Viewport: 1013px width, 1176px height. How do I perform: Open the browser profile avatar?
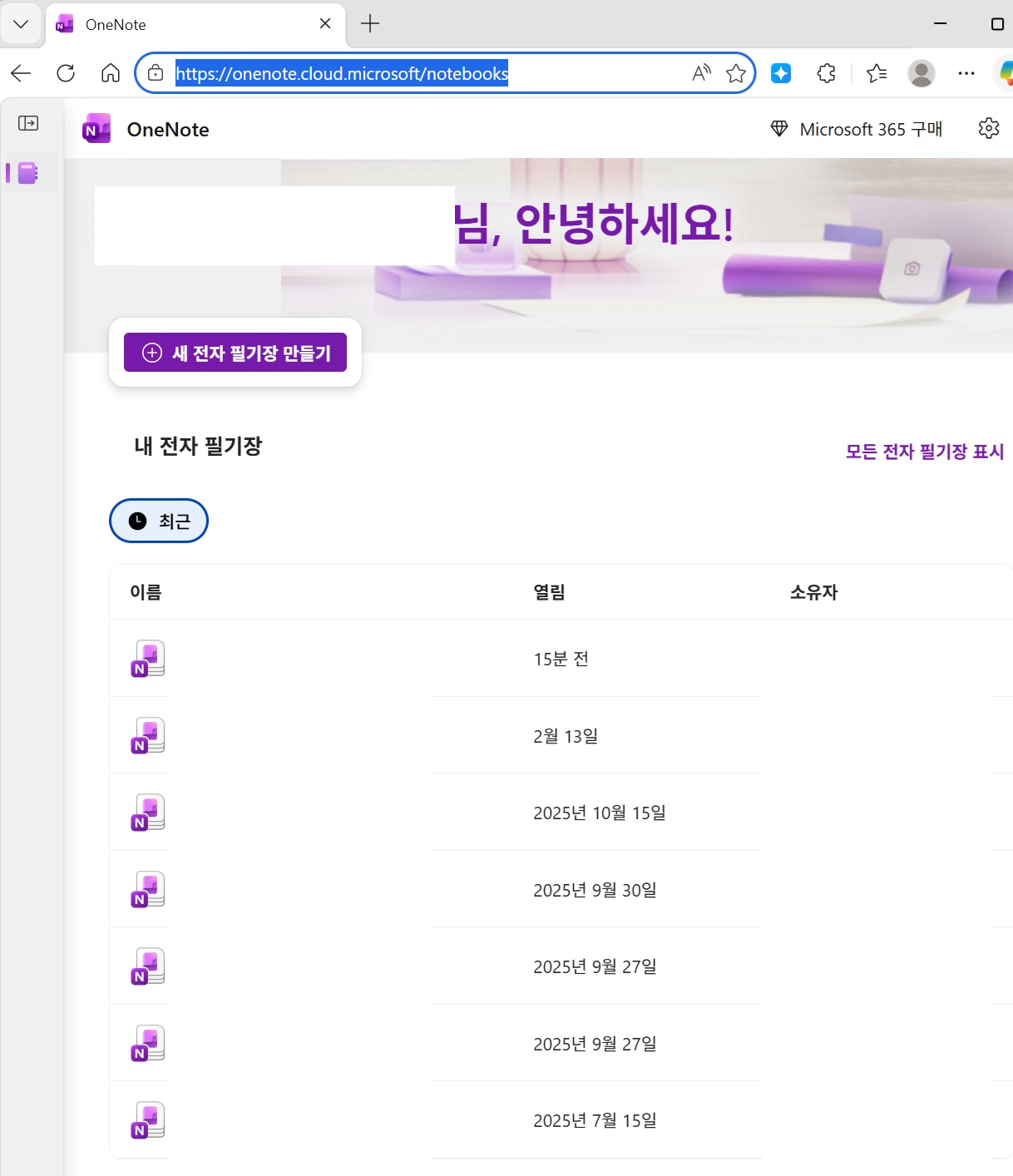click(x=922, y=73)
